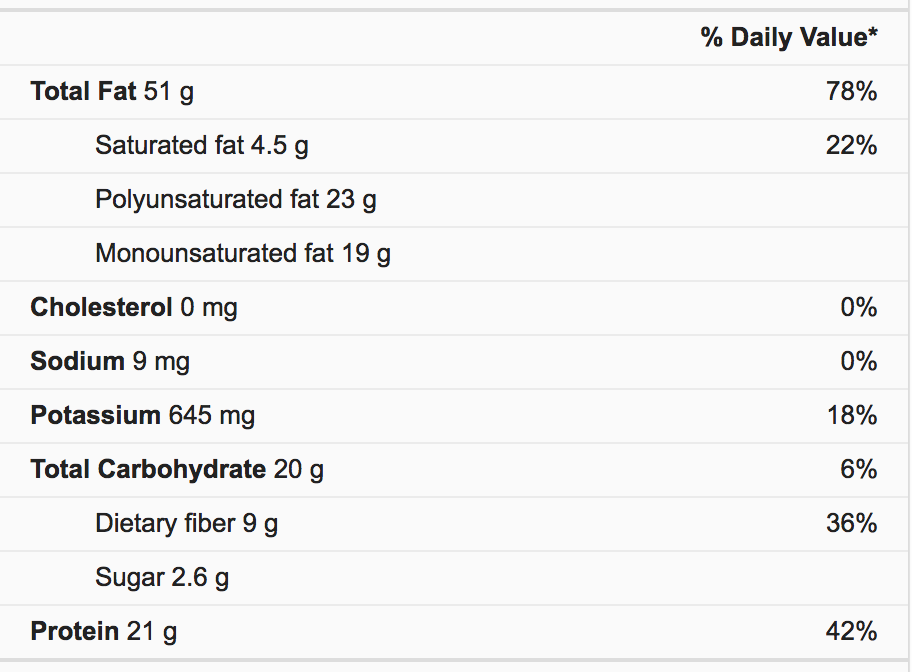Image resolution: width=912 pixels, height=672 pixels.
Task: Select the Polyunsaturated fat 23 g entry
Action: [235, 200]
